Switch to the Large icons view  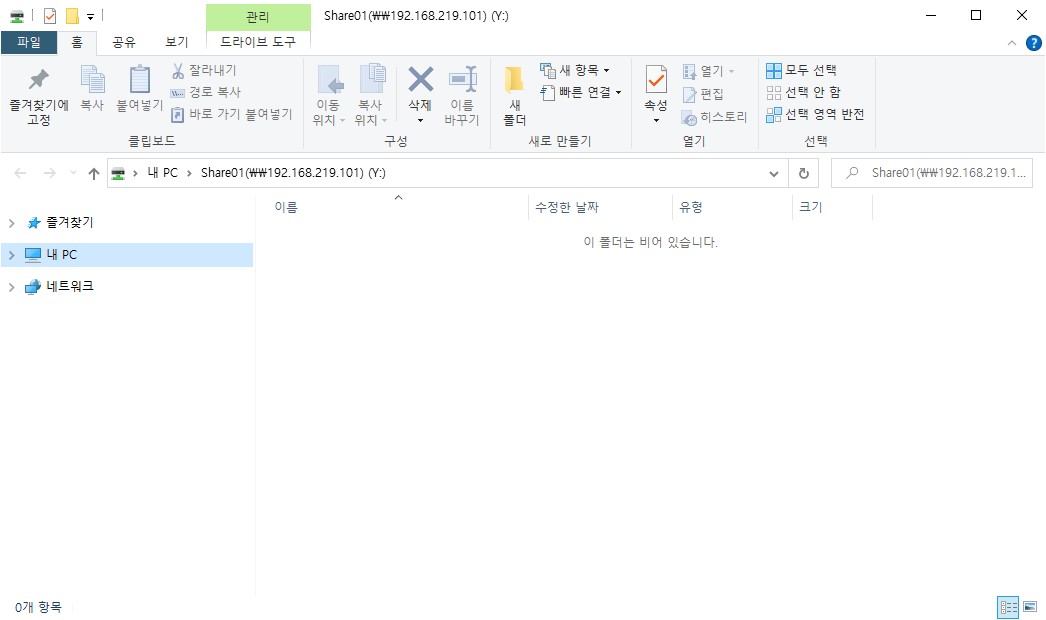[x=1030, y=607]
